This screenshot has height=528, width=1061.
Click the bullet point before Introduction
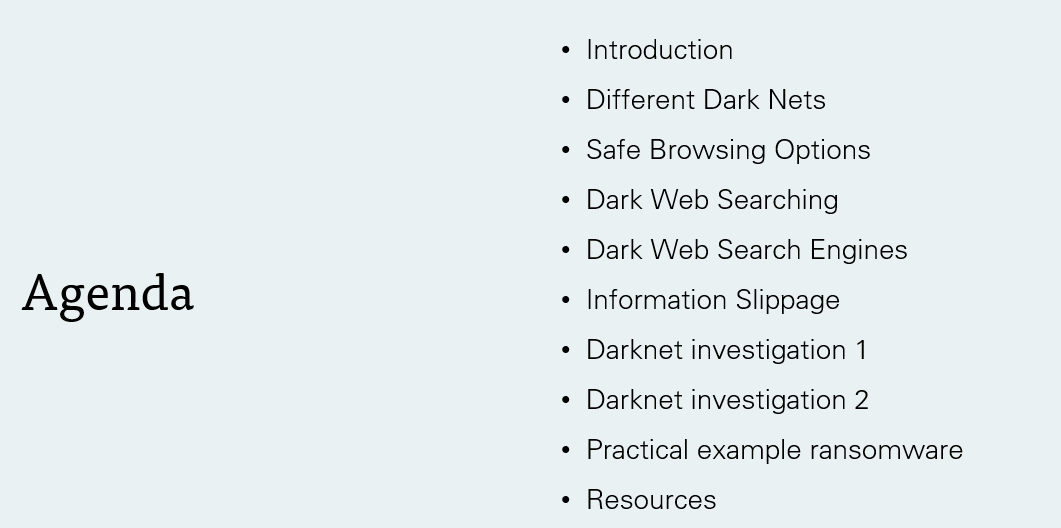(x=566, y=50)
